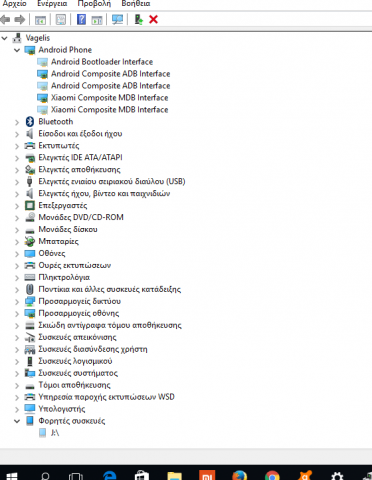Screen dimensions: 372x480
Task: Click the properties toolbar icon
Action: 61,20
